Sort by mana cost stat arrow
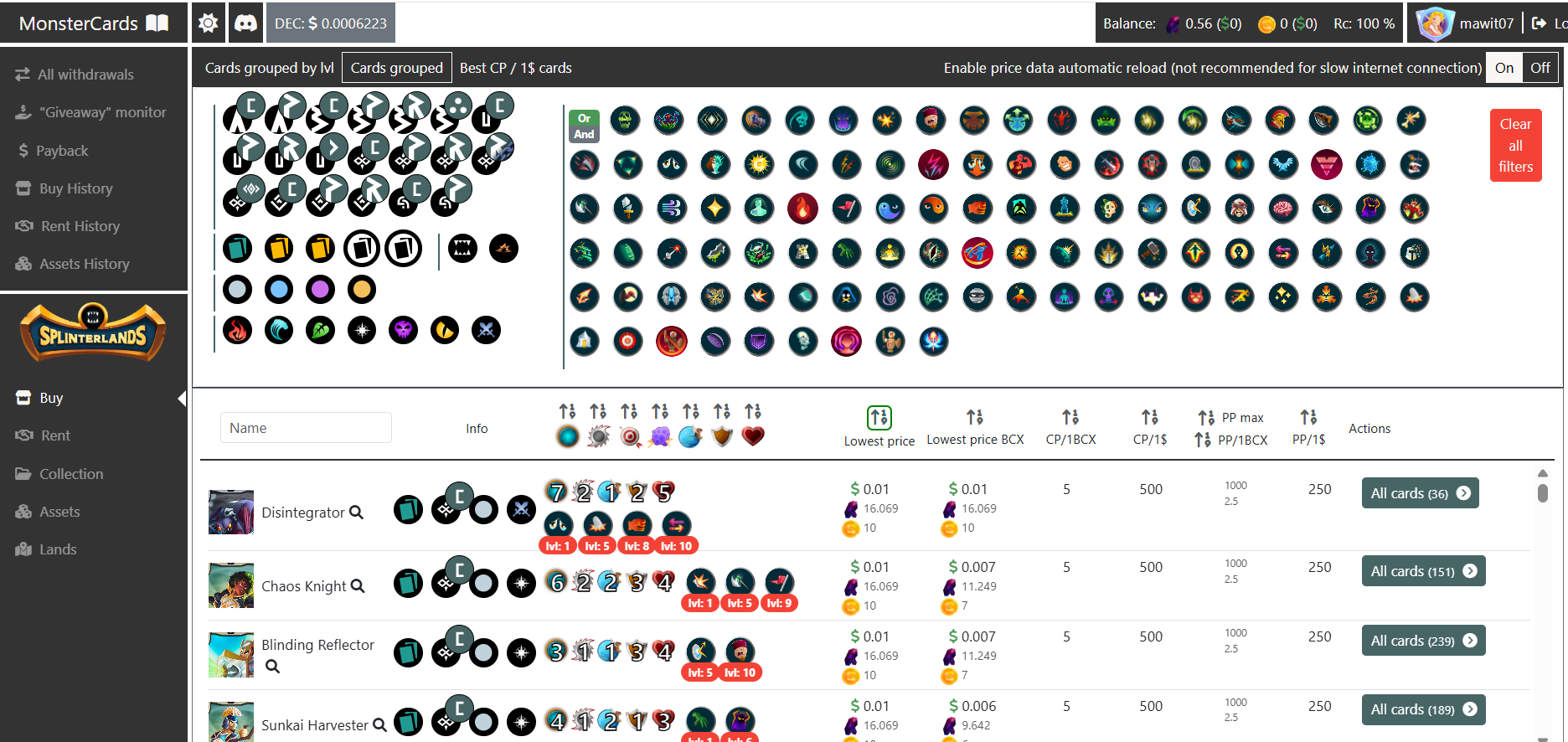The width and height of the screenshot is (1568, 742). [567, 411]
